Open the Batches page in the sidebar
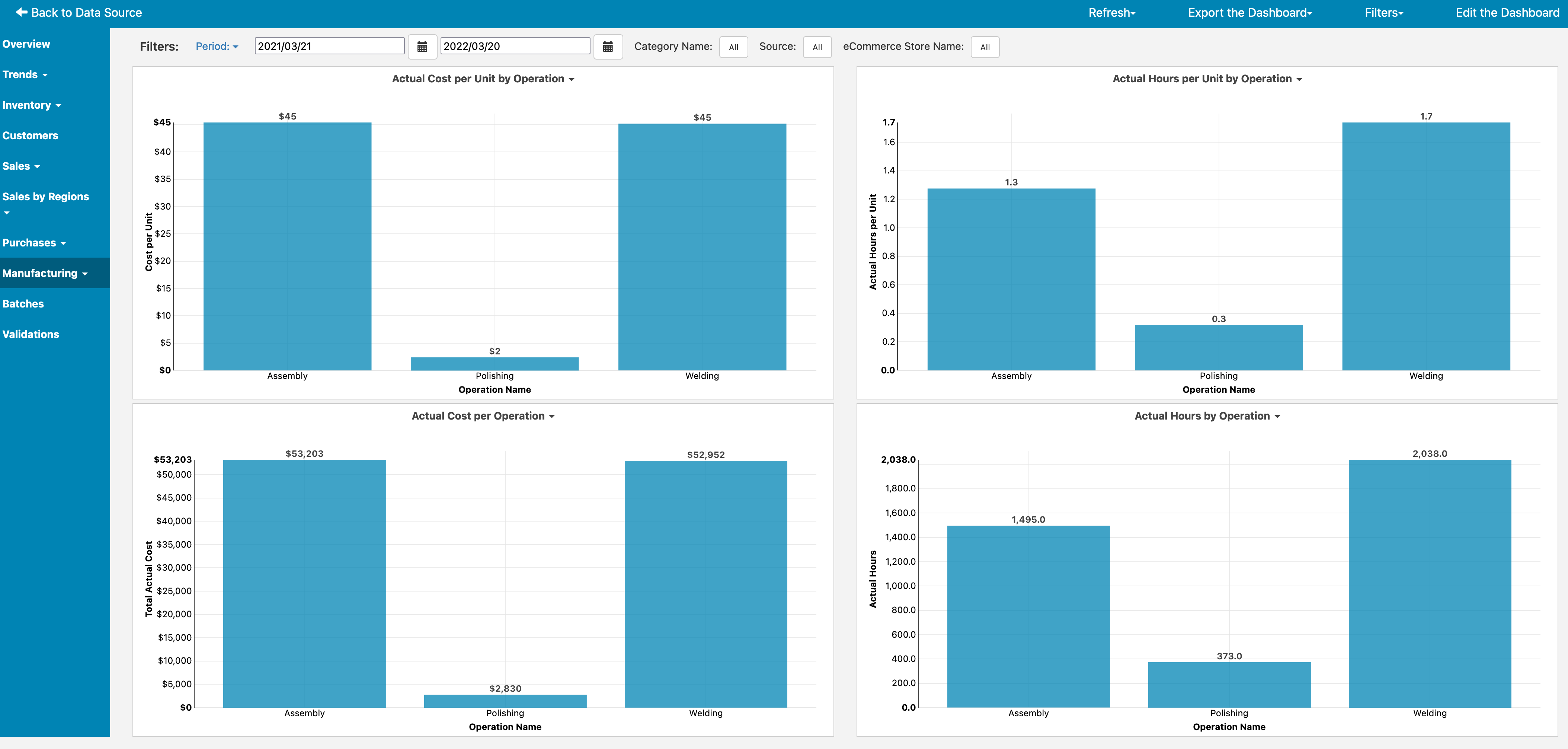1568x749 pixels. pos(23,303)
